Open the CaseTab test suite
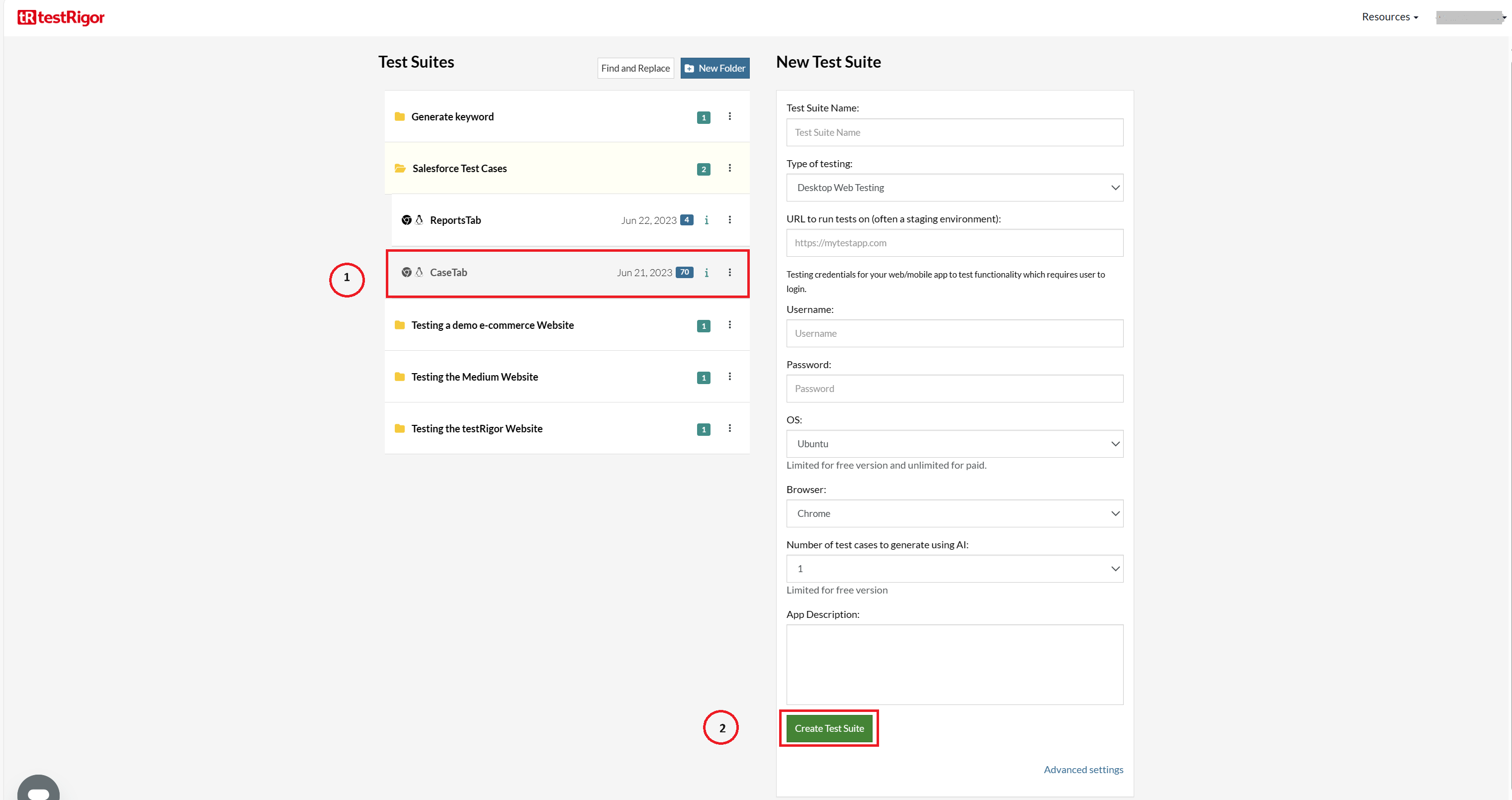 coord(448,273)
